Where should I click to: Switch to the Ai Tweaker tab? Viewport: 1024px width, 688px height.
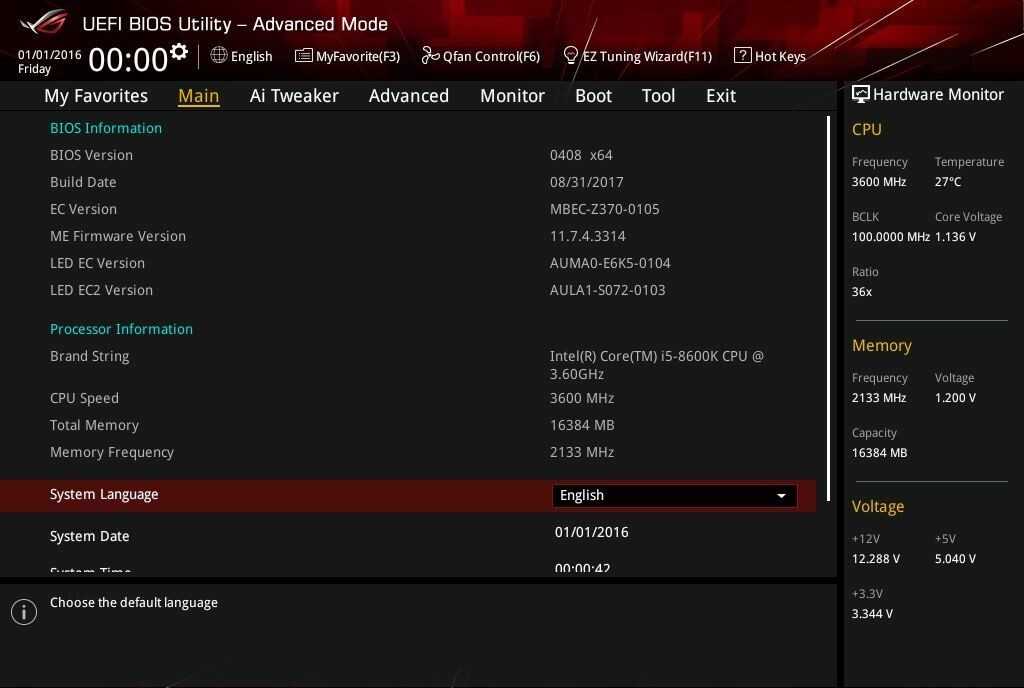click(x=294, y=96)
